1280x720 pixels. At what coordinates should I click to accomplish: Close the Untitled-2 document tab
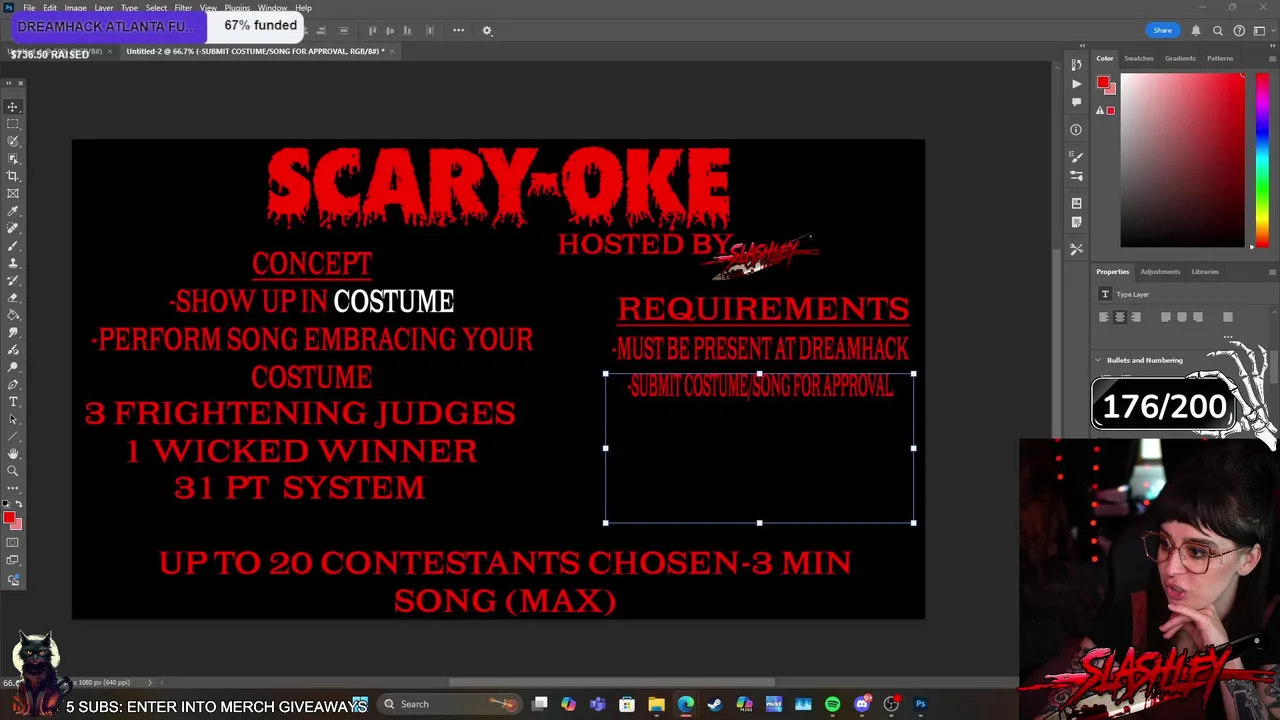[x=392, y=51]
